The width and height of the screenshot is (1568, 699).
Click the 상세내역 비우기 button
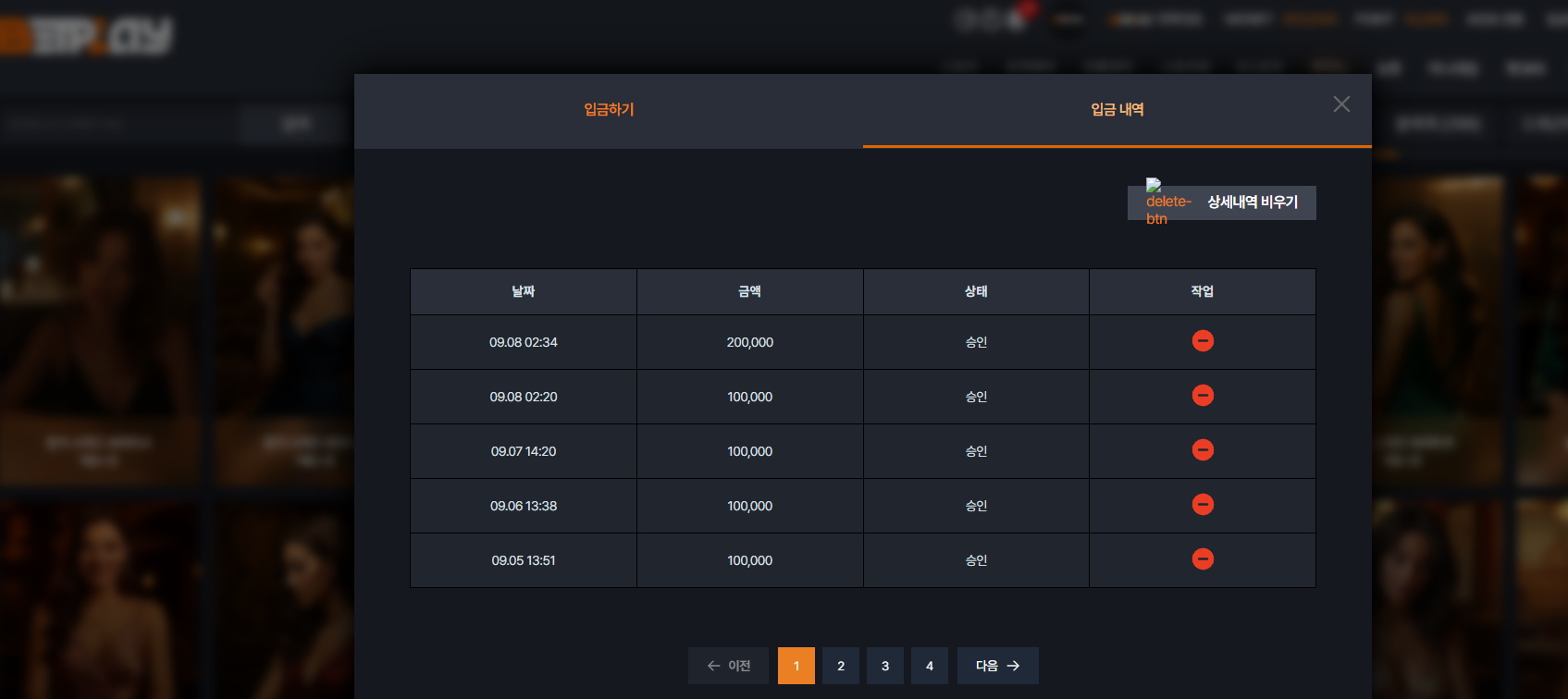[1221, 202]
